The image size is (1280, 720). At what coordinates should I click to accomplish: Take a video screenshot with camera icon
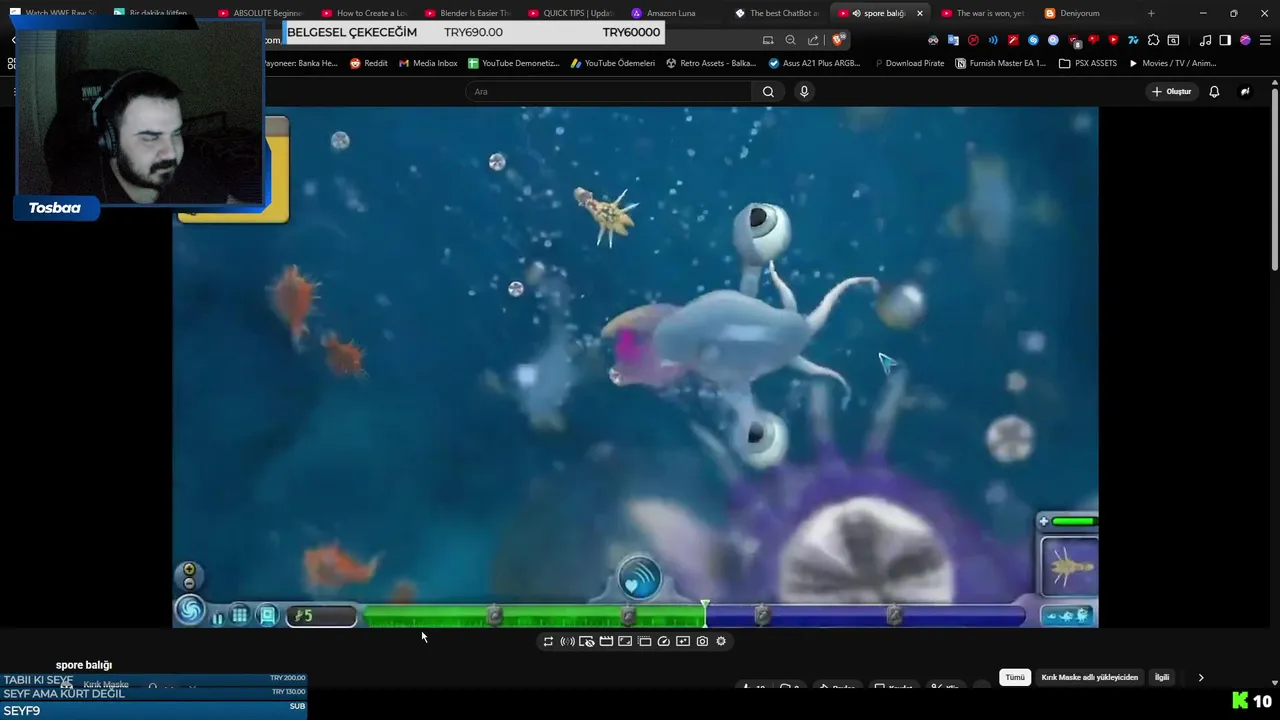[x=702, y=641]
